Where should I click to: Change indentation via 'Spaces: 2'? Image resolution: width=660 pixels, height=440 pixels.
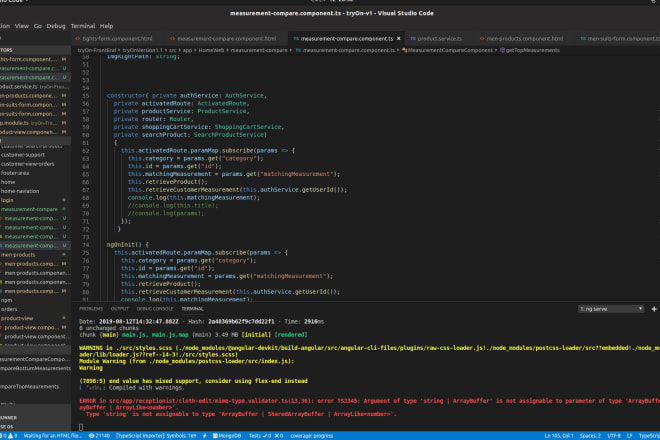click(x=590, y=436)
